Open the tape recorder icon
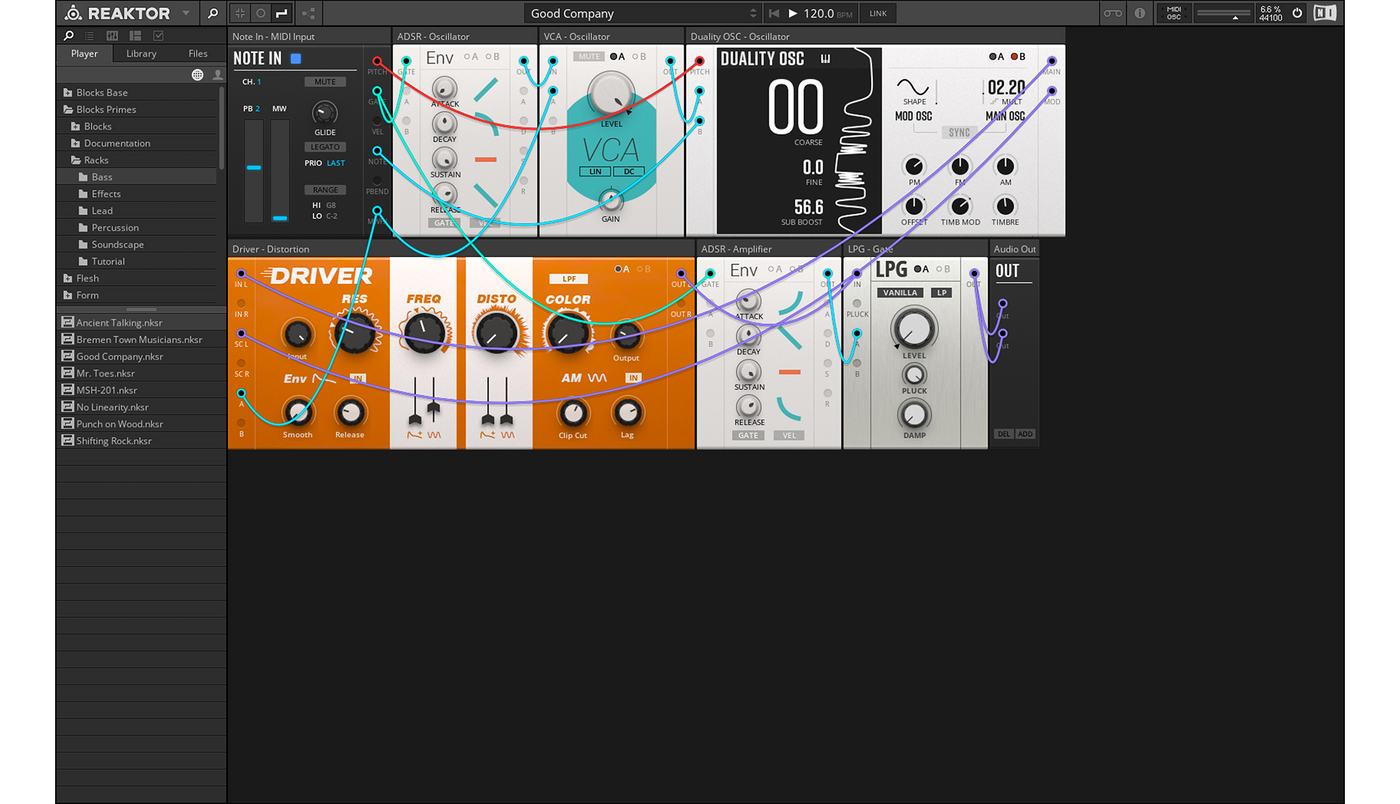Image resolution: width=1400 pixels, height=804 pixels. tap(1113, 13)
